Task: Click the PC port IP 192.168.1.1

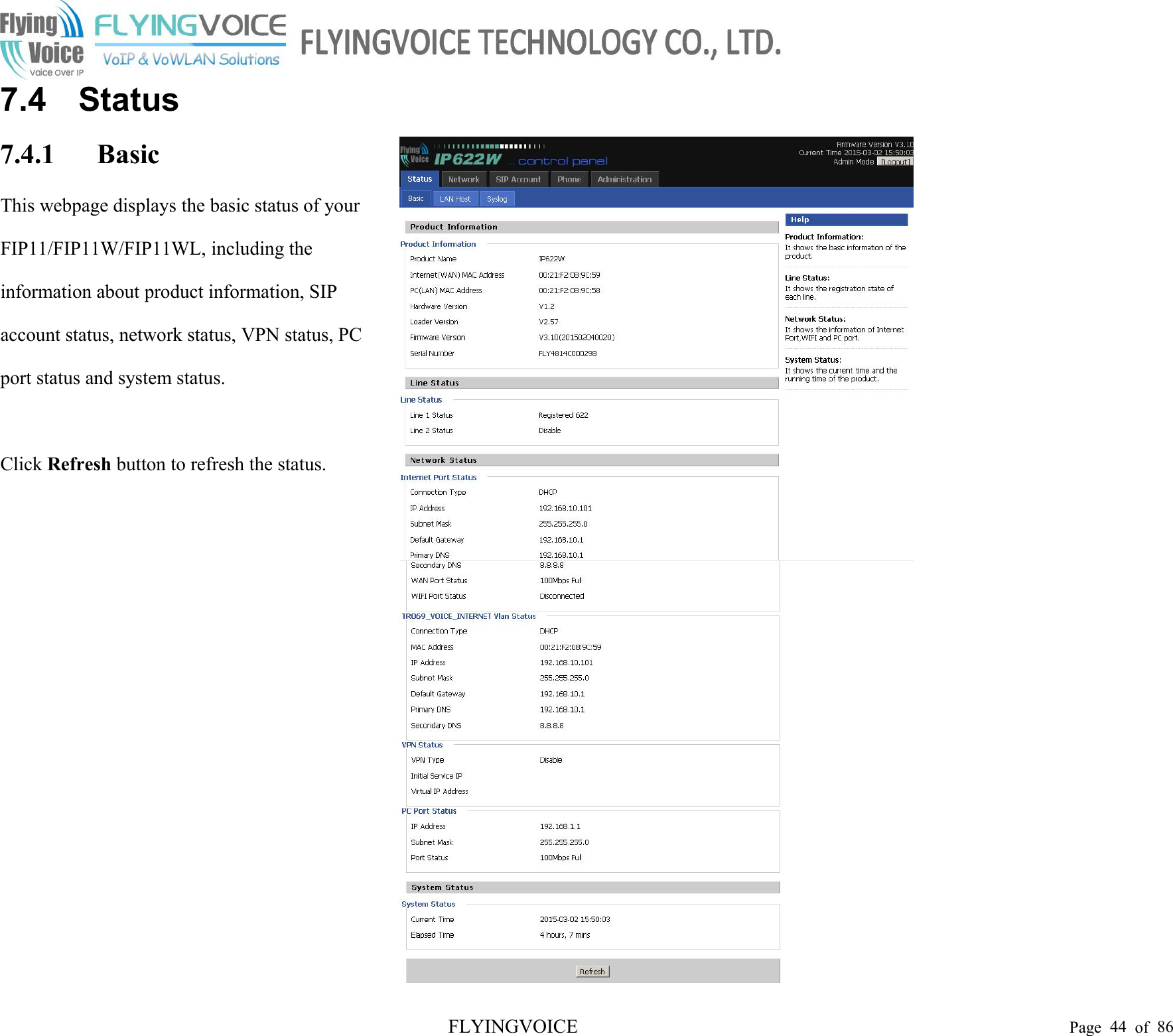Action: [560, 826]
